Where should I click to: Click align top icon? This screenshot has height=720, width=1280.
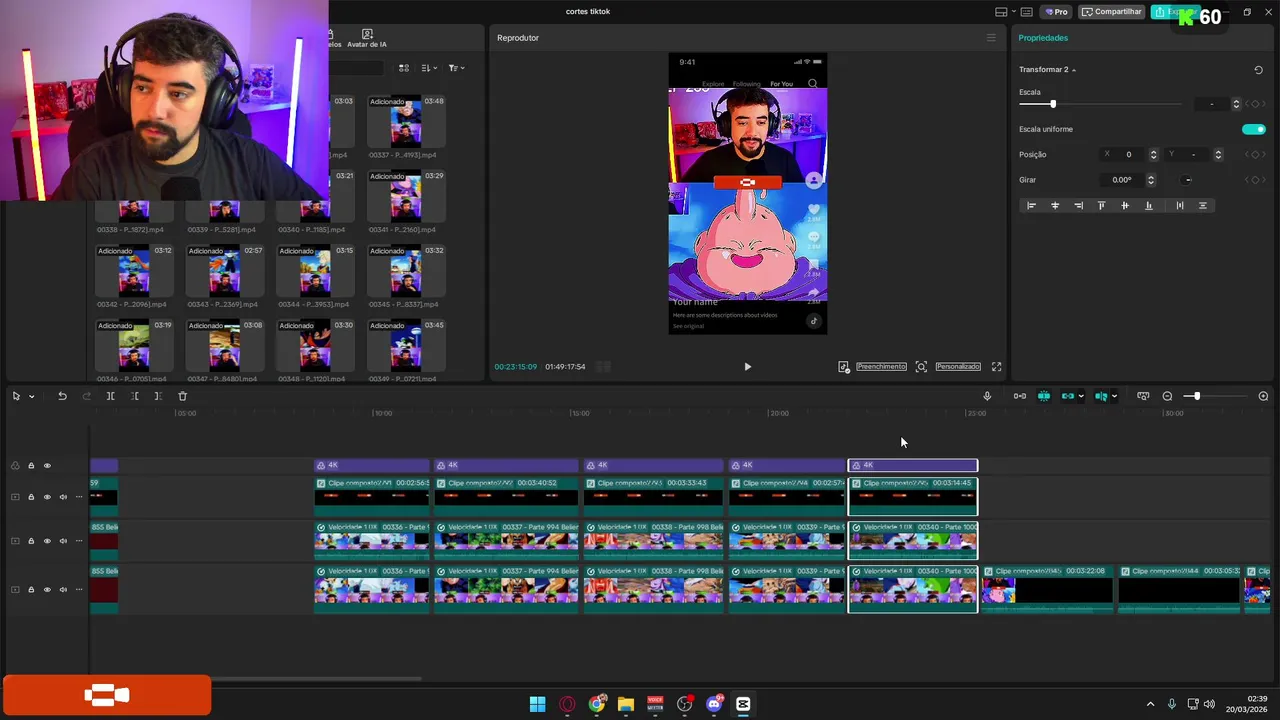1101,206
